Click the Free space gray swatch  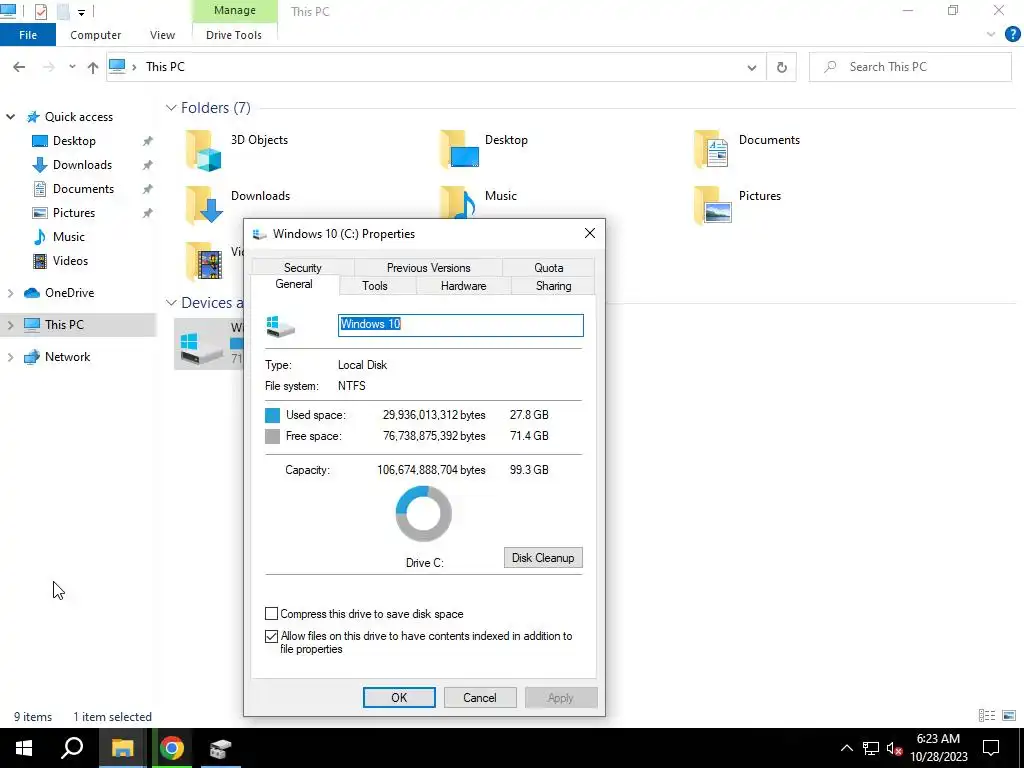click(x=272, y=436)
